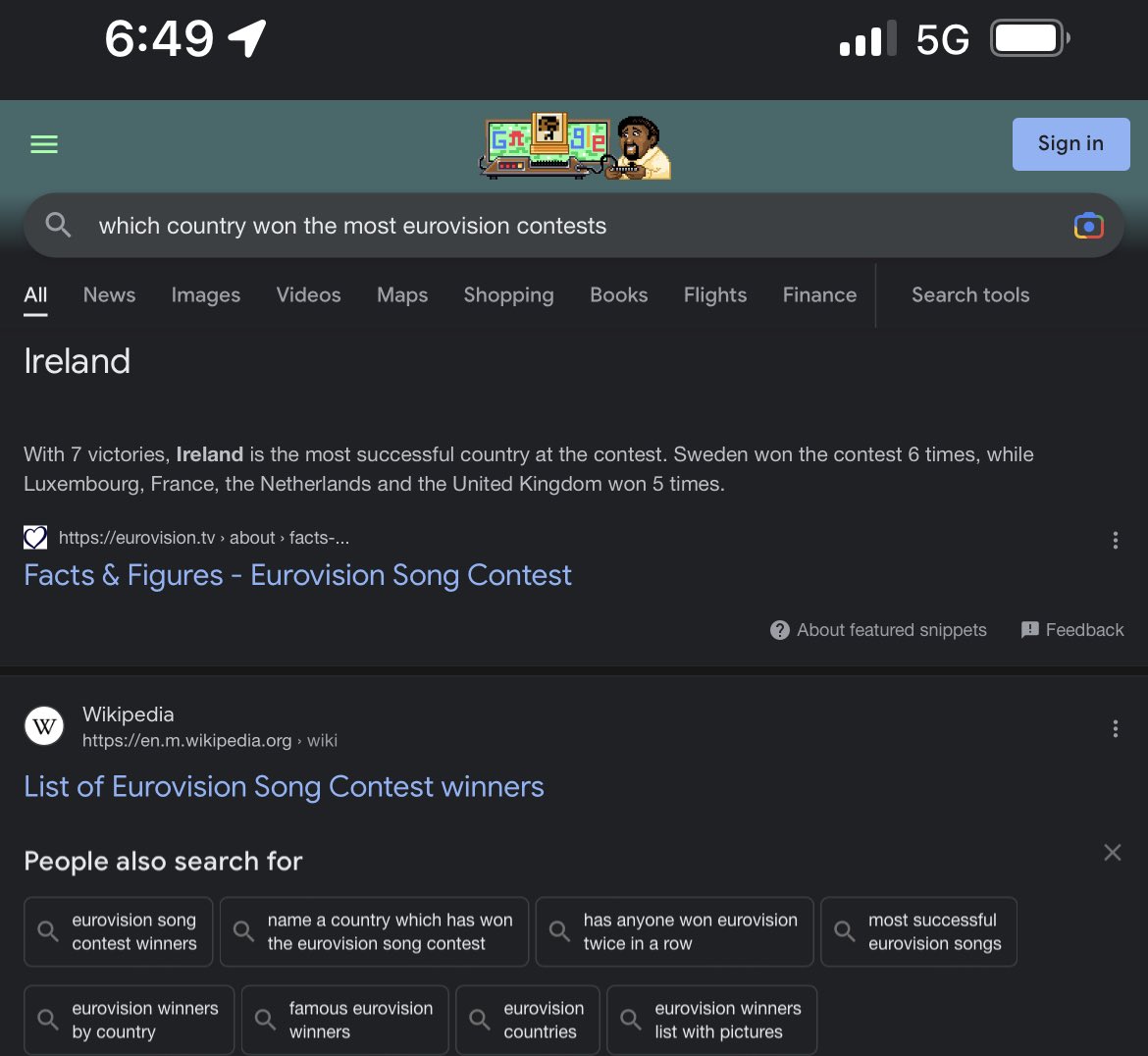1148x1056 pixels.
Task: Click the eurovision.tv favicon heart icon
Action: [35, 538]
